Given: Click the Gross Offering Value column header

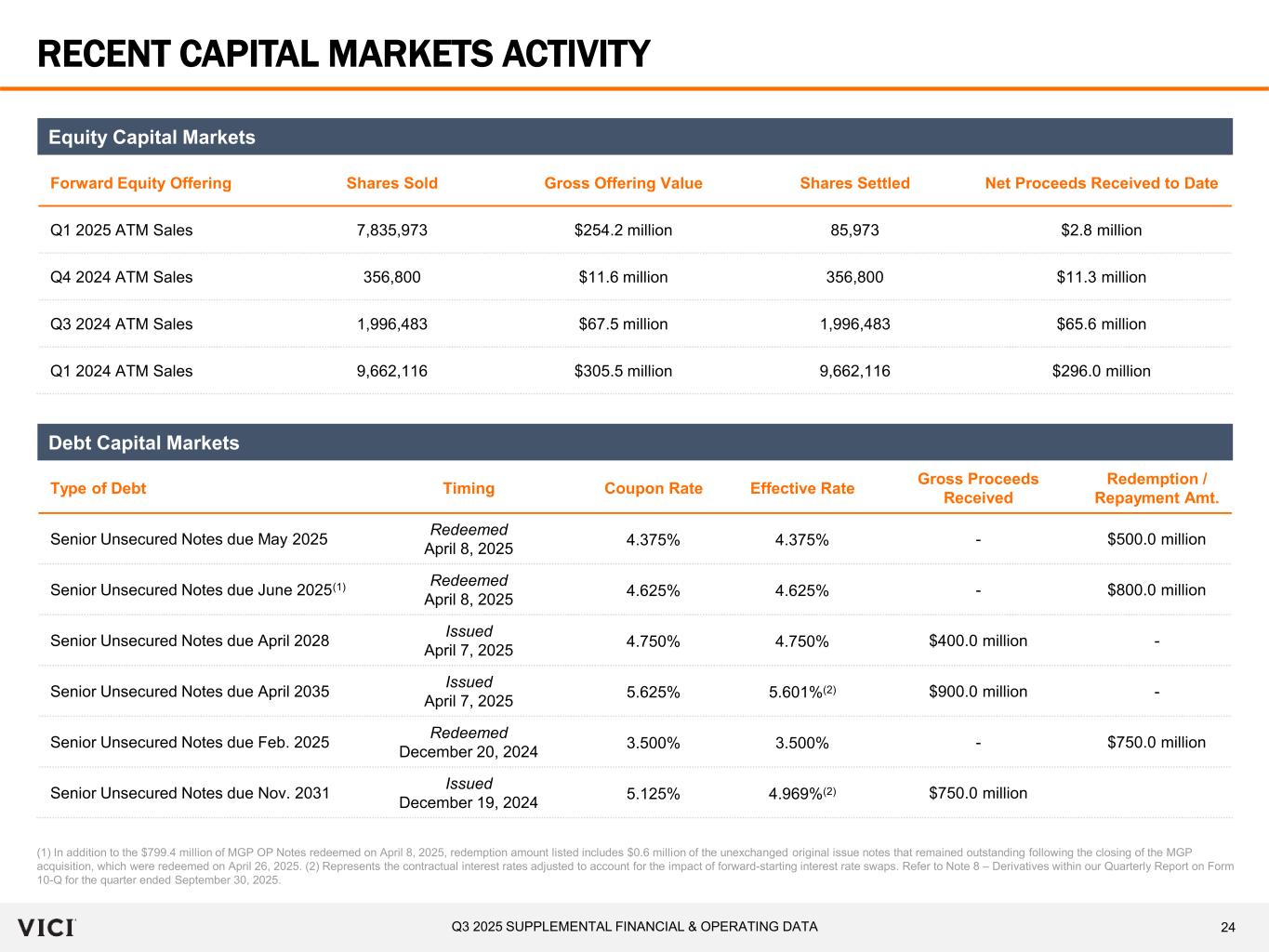Looking at the screenshot, I should (623, 183).
